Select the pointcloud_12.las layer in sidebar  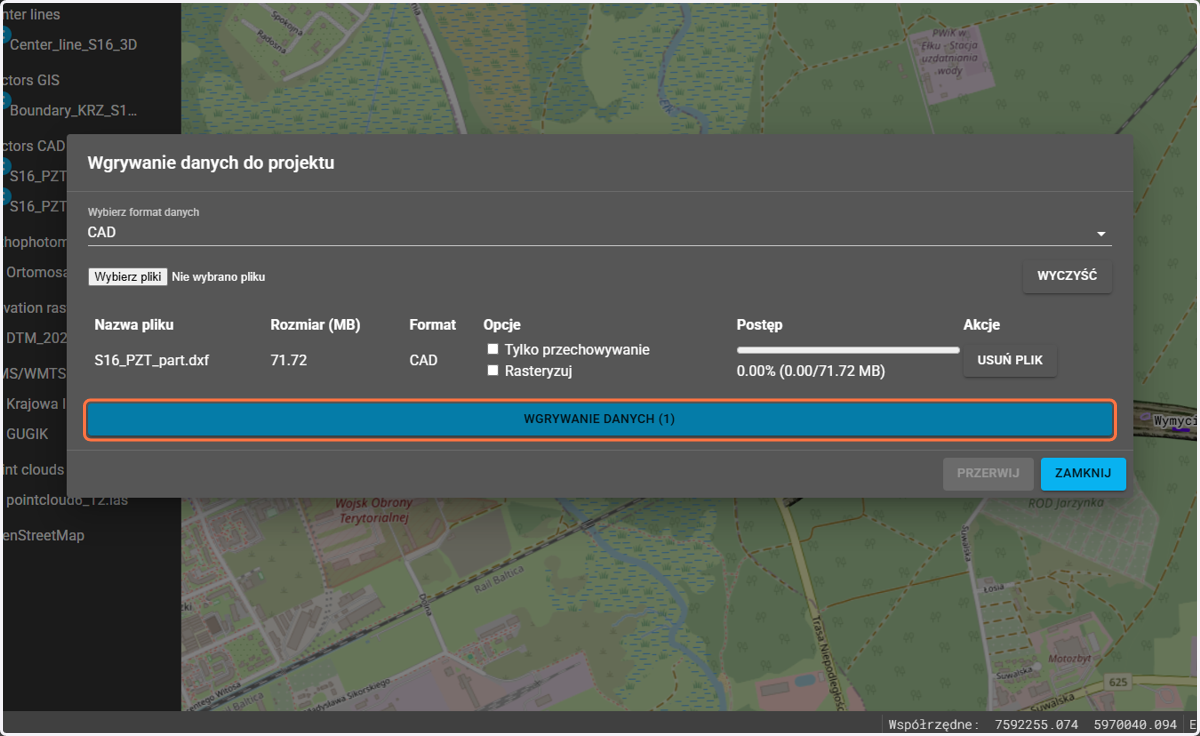(x=67, y=499)
